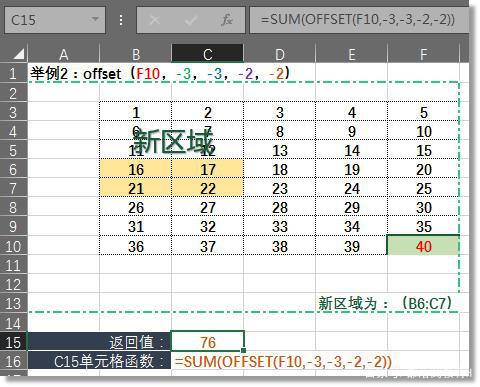Click cell containing 39
Image resolution: width=480 pixels, height=387 pixels.
352,246
